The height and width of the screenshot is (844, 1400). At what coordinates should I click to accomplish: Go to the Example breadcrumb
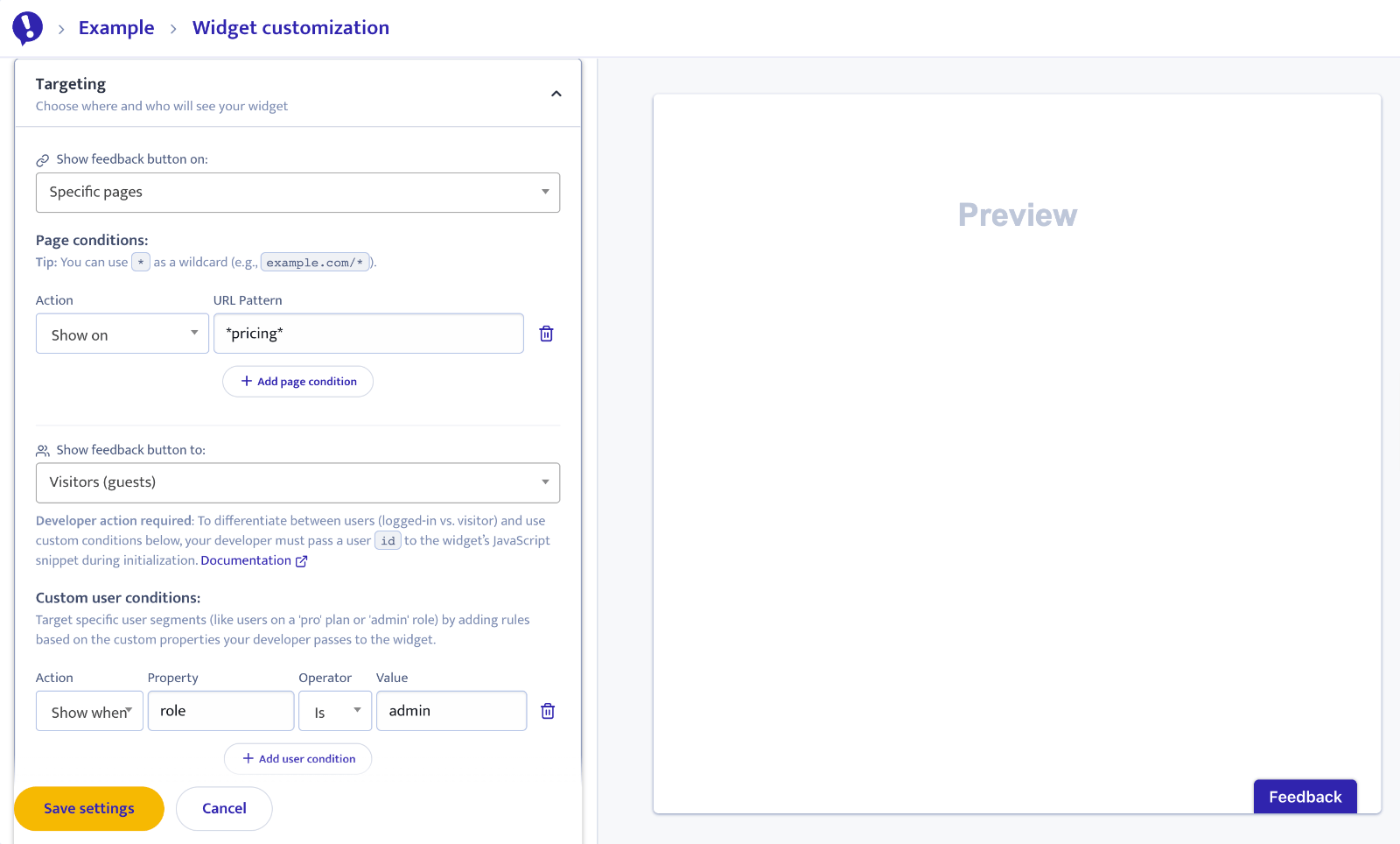click(x=116, y=28)
